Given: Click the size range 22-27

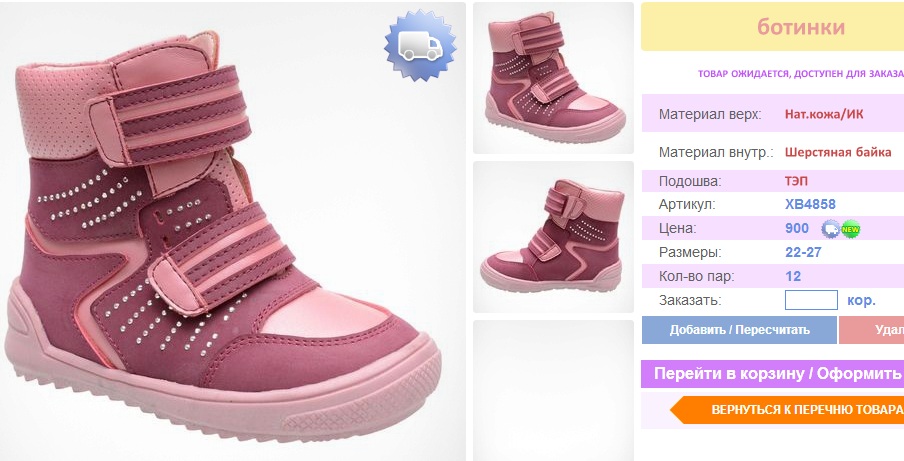Looking at the screenshot, I should [803, 252].
